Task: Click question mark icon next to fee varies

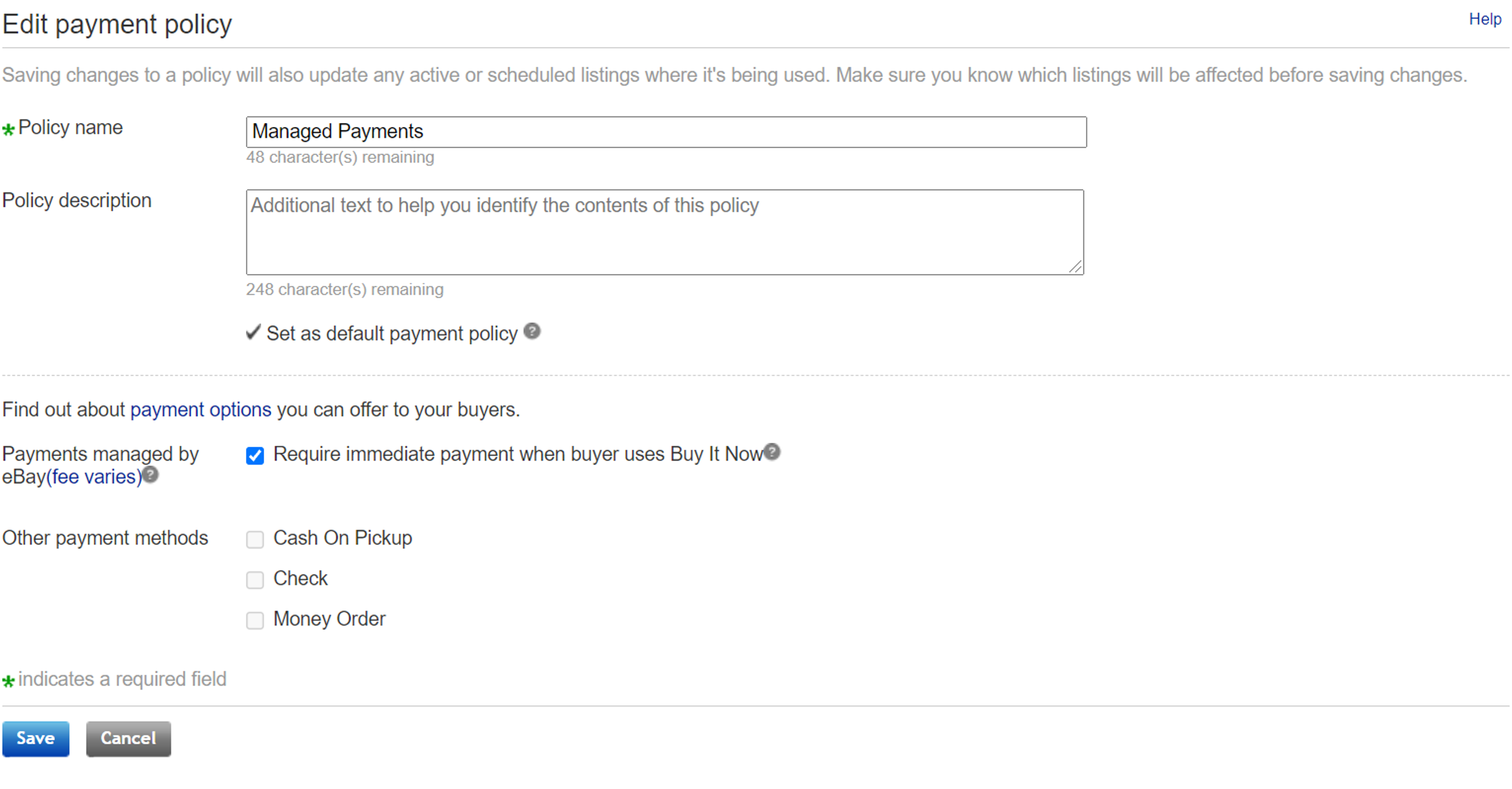Action: [x=151, y=475]
